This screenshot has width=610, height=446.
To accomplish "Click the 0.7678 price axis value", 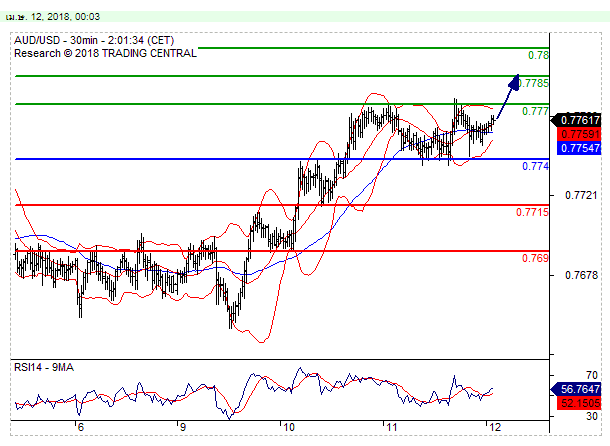I will point(581,276).
